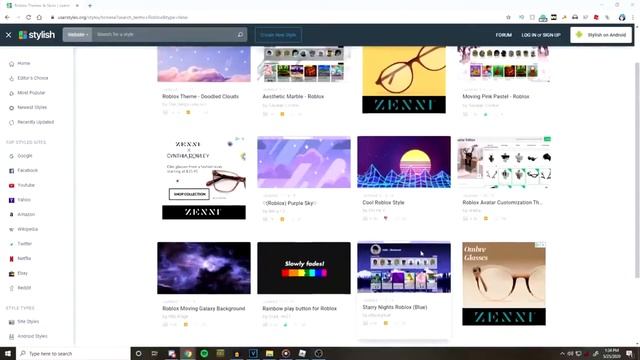This screenshot has width=640, height=360.
Task: Open Roblox Theme - Doodled Clouds thumbnail
Action: (204, 64)
